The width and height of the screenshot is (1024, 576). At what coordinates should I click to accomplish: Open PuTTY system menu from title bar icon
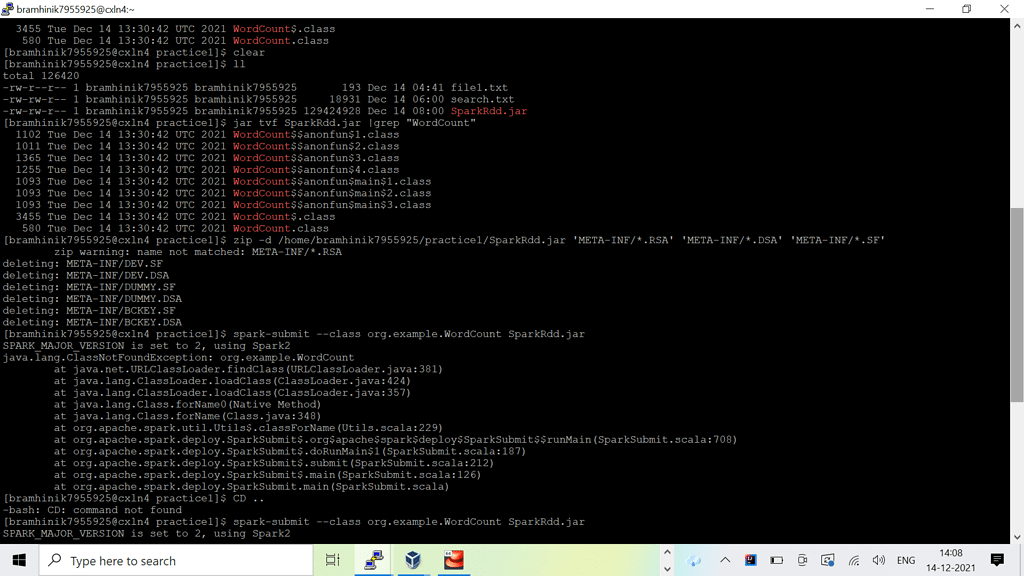tap(8, 9)
